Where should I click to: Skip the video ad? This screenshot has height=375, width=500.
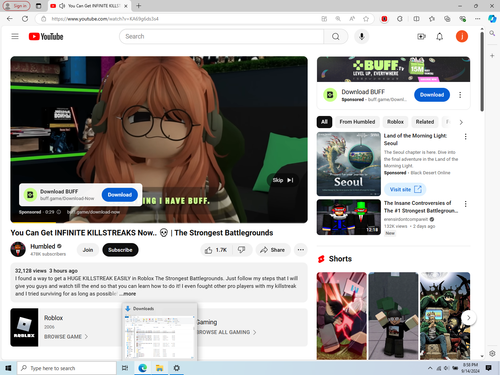[x=283, y=180]
